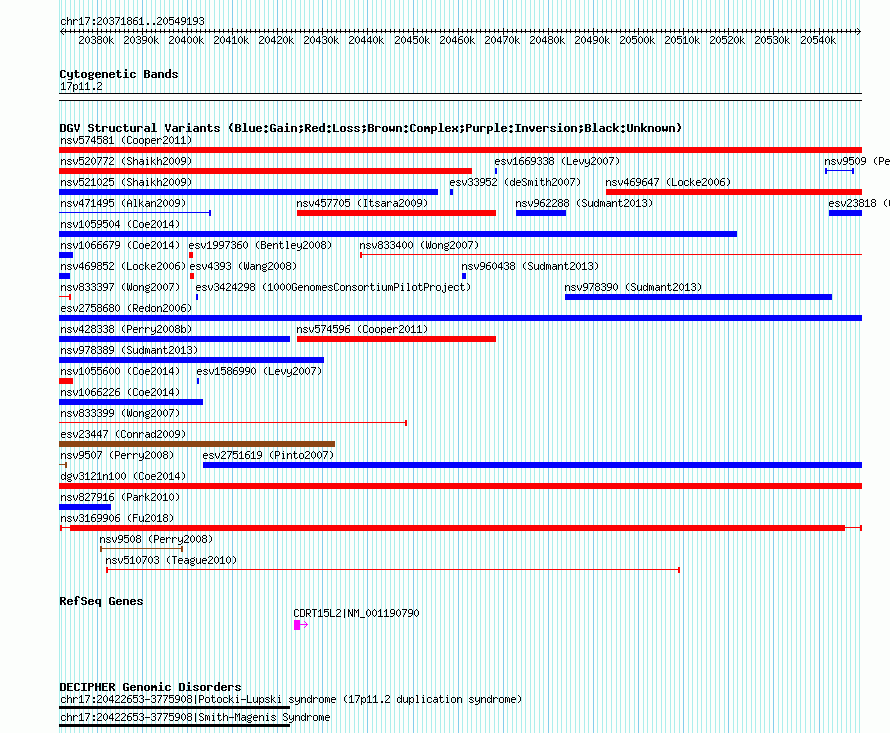This screenshot has width=890, height=733.
Task: Click the 17p11.2 cytogenetic band label
Action: (x=81, y=86)
